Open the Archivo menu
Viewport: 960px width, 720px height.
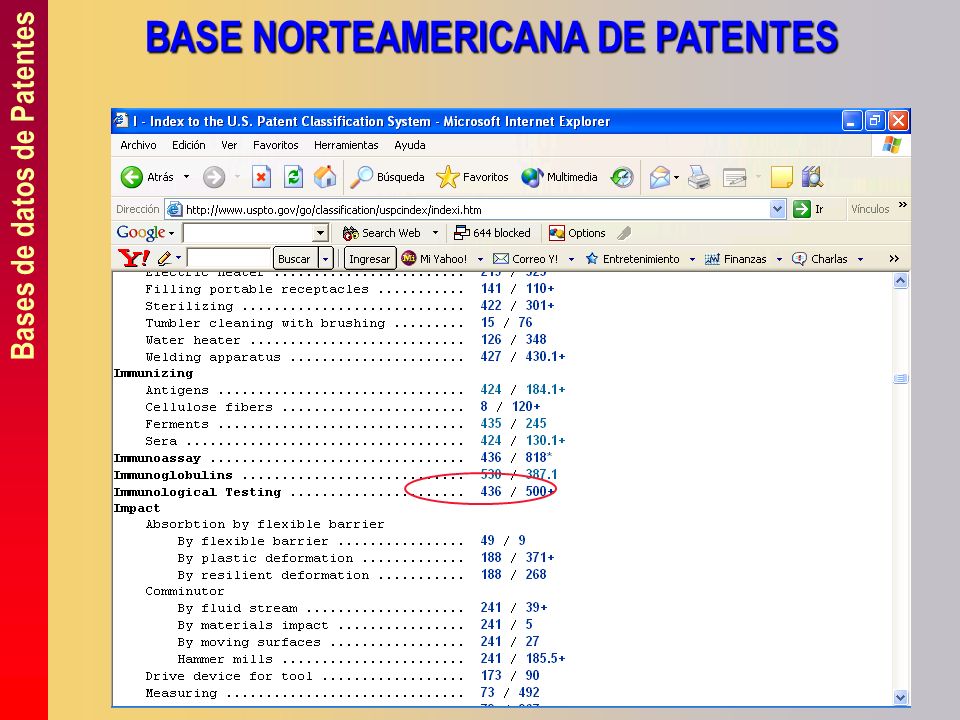pyautogui.click(x=138, y=145)
